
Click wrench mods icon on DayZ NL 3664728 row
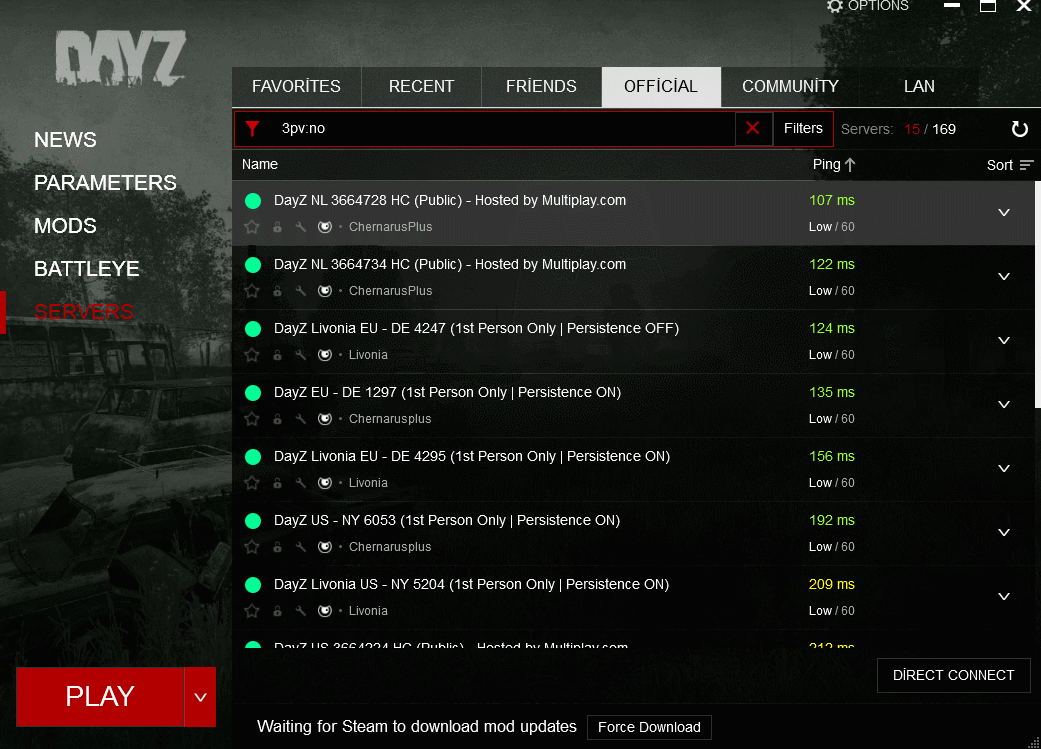click(301, 227)
